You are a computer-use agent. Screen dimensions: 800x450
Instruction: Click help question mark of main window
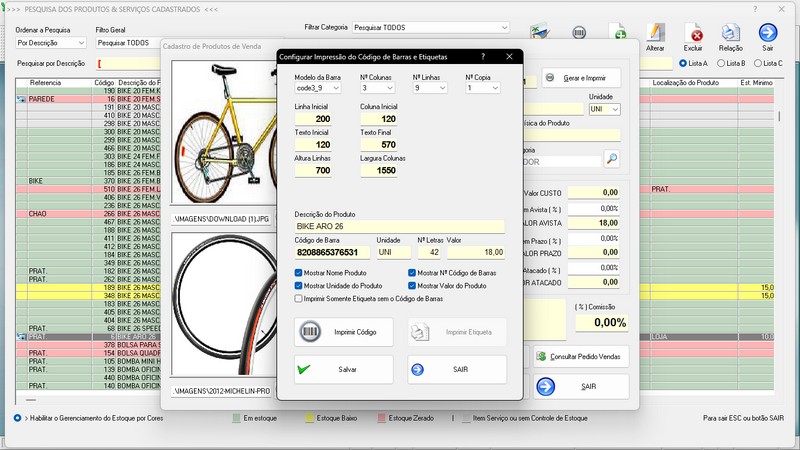point(755,9)
